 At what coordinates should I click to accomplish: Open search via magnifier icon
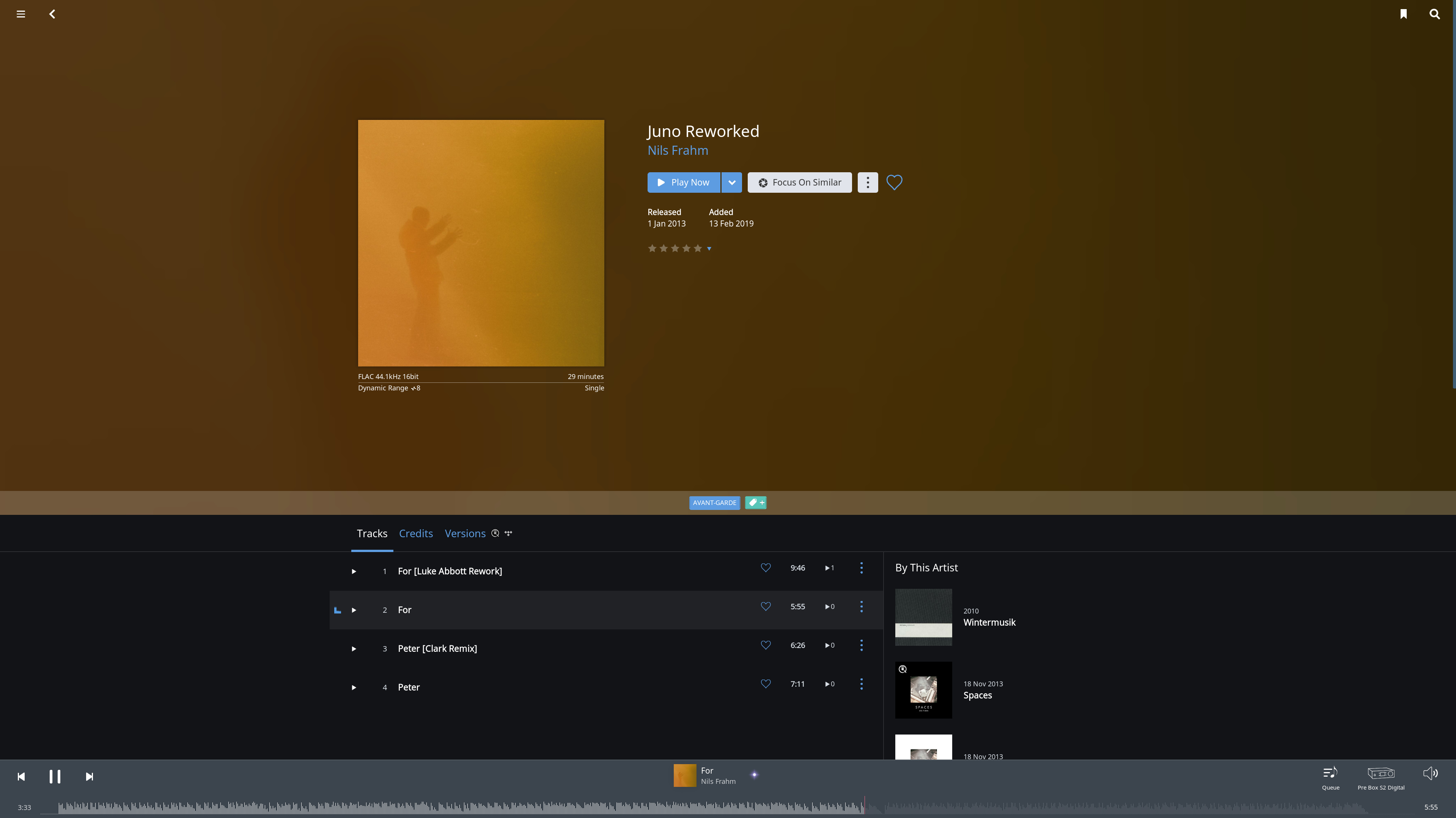point(1434,14)
